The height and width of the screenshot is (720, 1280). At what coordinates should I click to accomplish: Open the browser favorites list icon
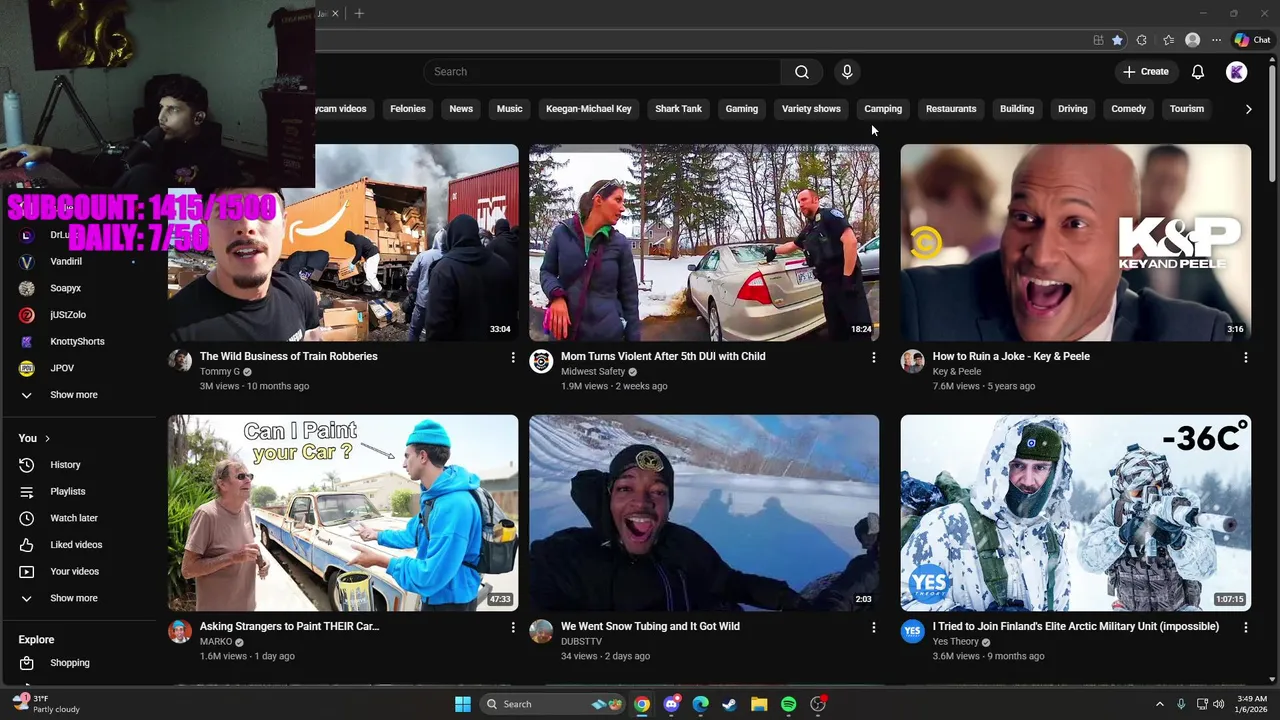point(1168,40)
